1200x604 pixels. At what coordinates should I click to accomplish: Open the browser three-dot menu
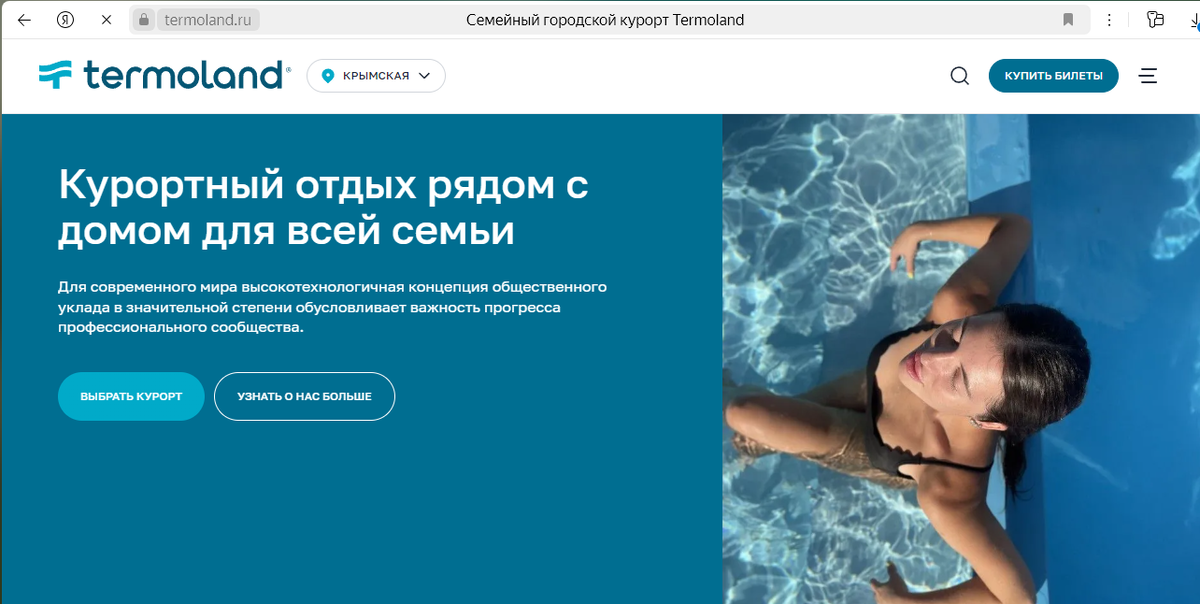tap(1111, 20)
